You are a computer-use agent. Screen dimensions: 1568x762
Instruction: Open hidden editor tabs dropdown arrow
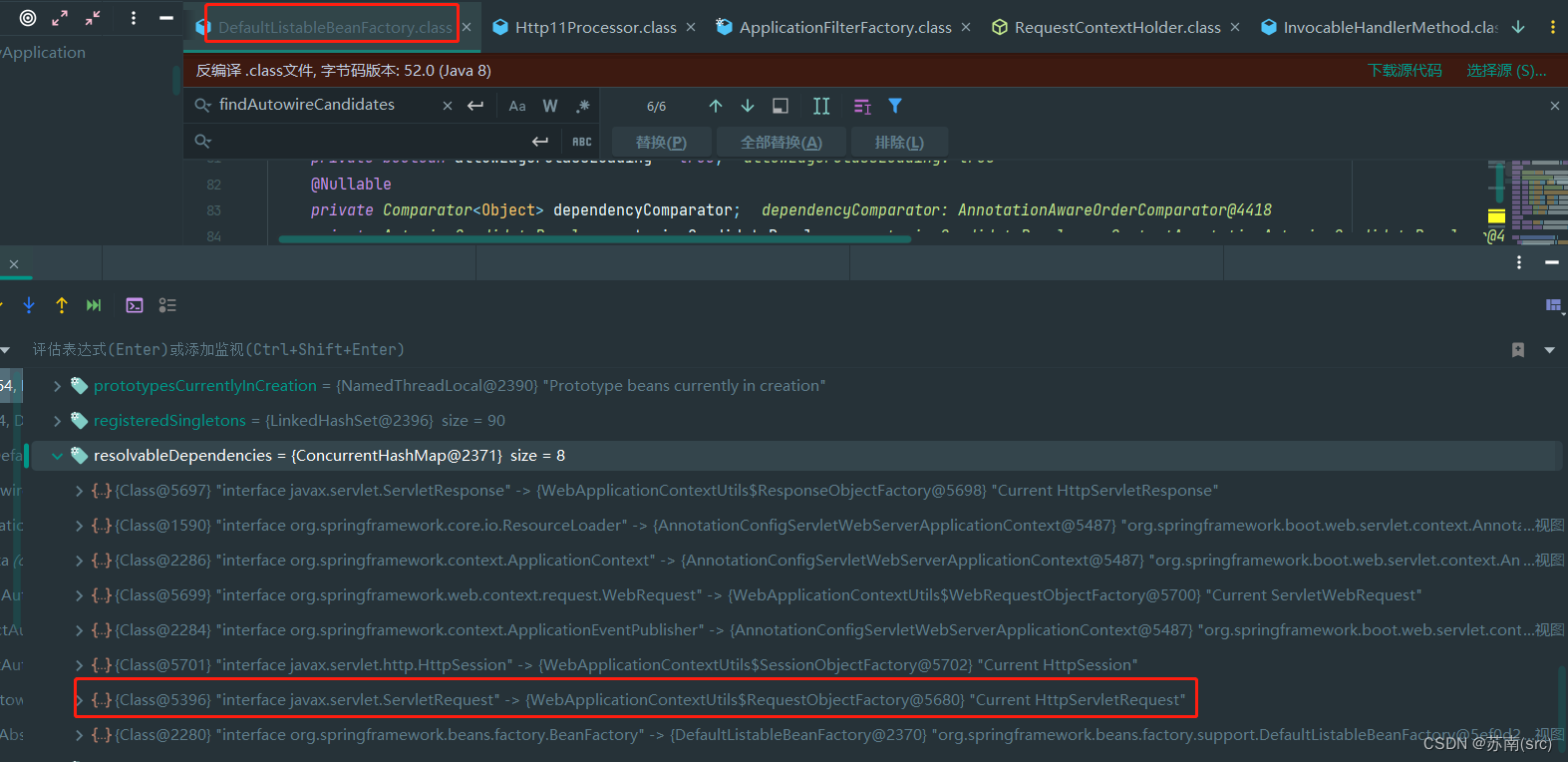click(1518, 28)
